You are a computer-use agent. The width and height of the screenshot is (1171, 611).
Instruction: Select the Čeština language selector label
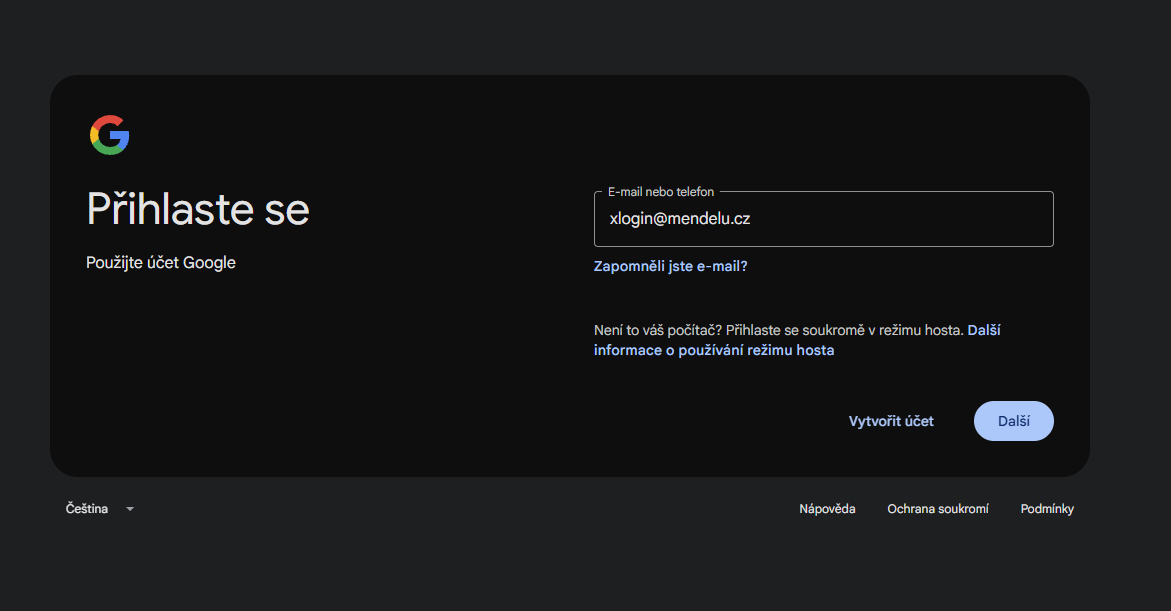(87, 509)
